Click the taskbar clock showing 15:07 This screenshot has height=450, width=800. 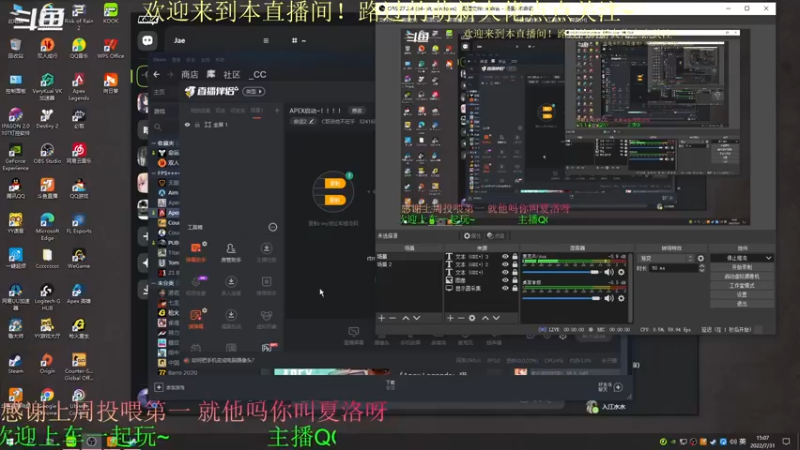[x=764, y=441]
